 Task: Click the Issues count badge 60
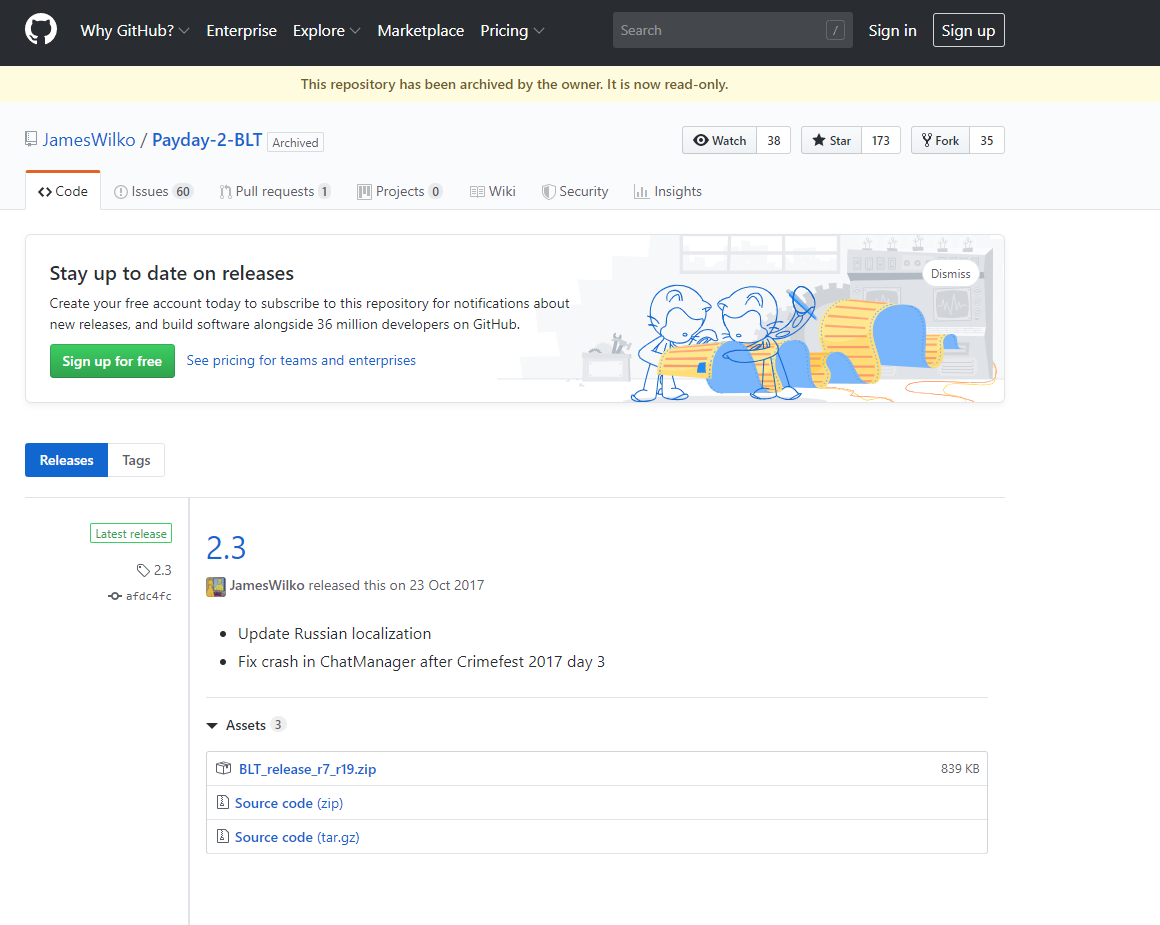[183, 191]
